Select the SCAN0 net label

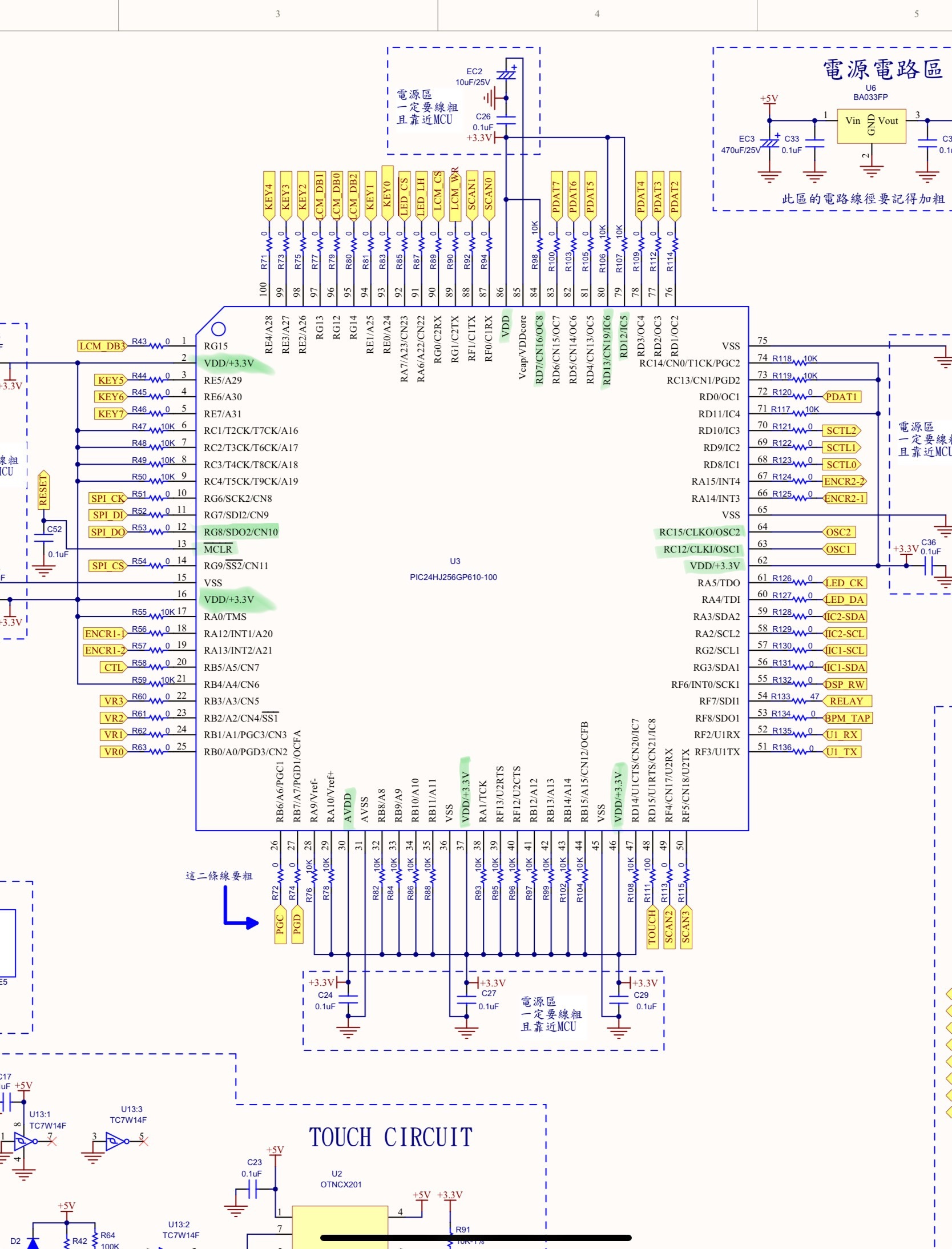click(x=489, y=196)
